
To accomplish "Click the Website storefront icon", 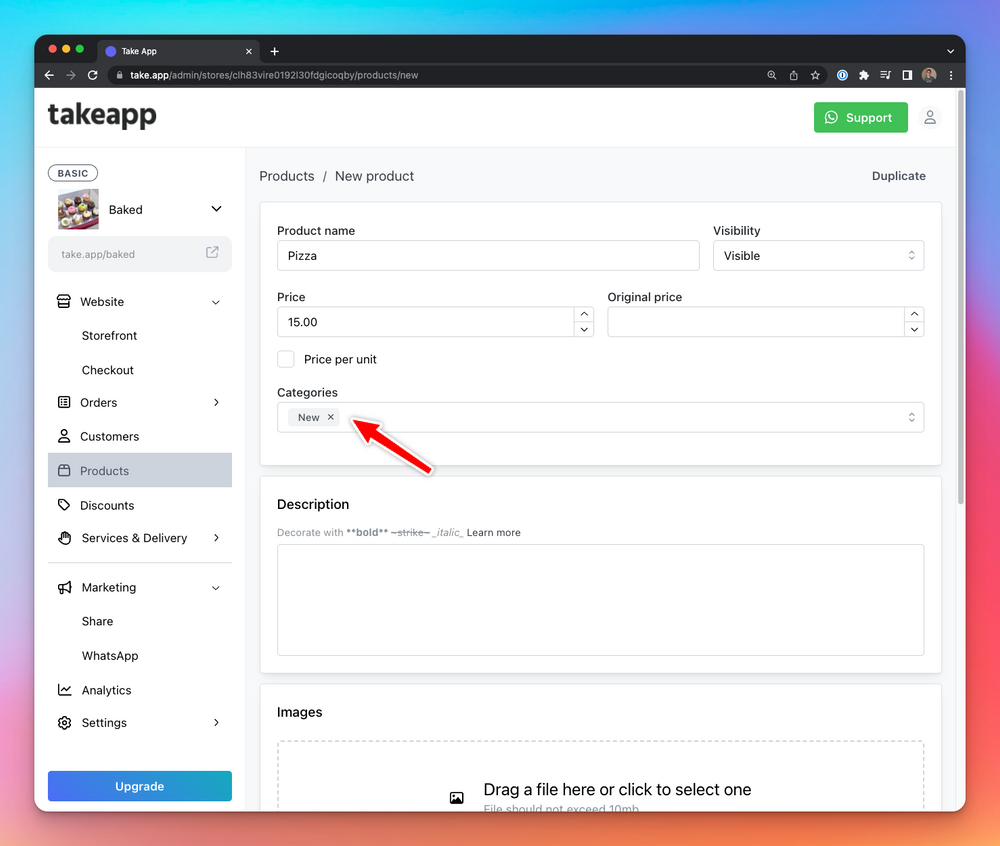I will pos(64,302).
